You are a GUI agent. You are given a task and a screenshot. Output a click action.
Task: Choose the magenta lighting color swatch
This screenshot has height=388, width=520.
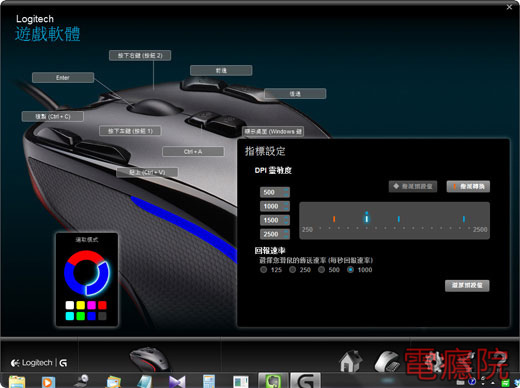[x=91, y=305]
